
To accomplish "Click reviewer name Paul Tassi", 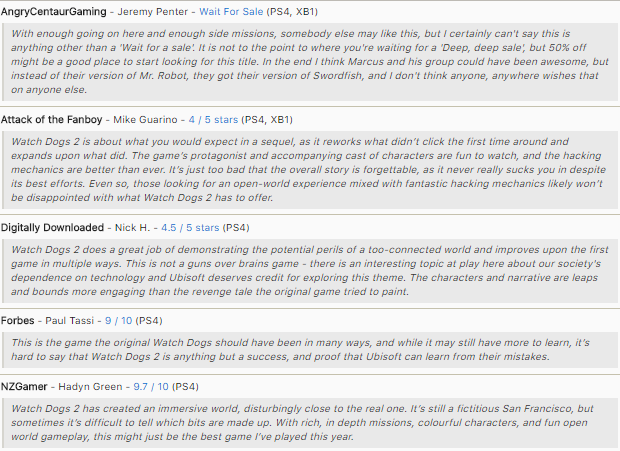I will [70, 320].
